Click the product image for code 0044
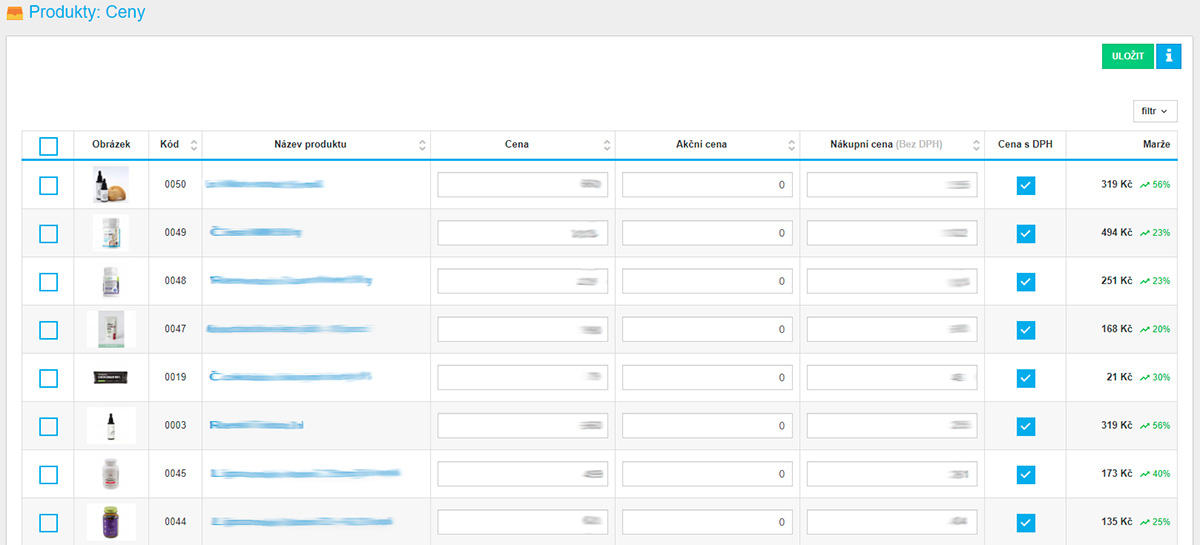1200x545 pixels. coord(111,522)
